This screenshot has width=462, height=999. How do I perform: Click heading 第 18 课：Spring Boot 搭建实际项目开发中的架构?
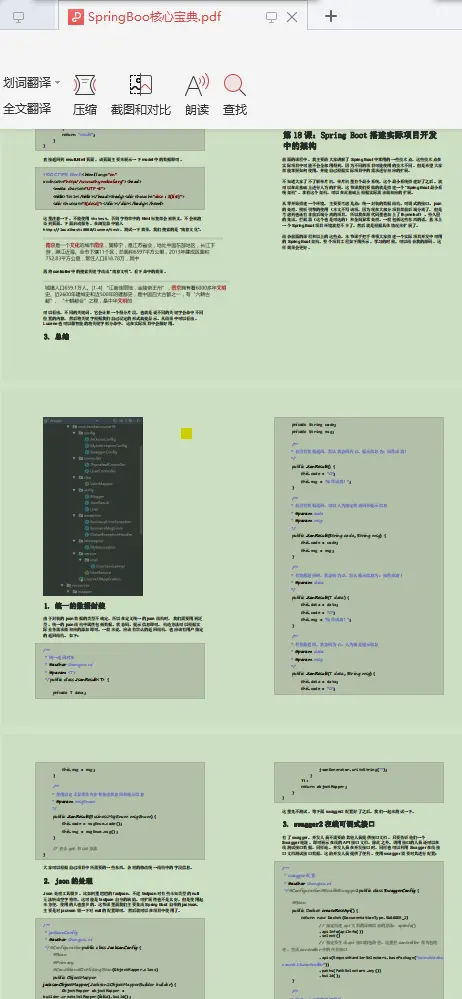click(x=360, y=140)
